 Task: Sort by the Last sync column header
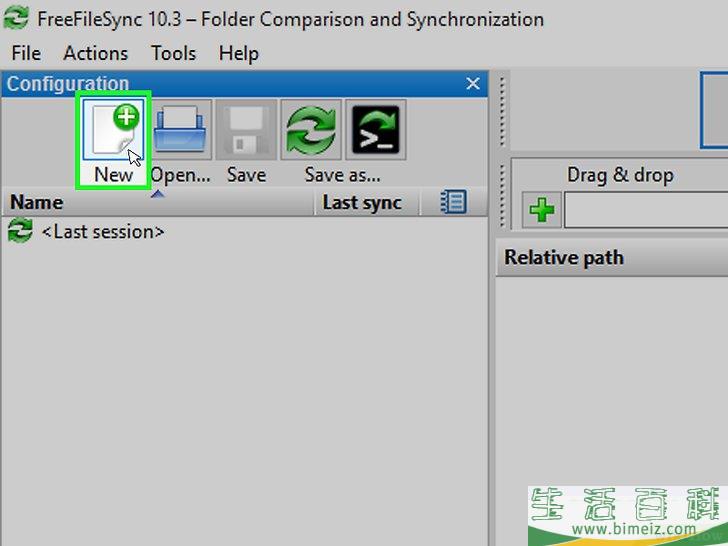367,202
